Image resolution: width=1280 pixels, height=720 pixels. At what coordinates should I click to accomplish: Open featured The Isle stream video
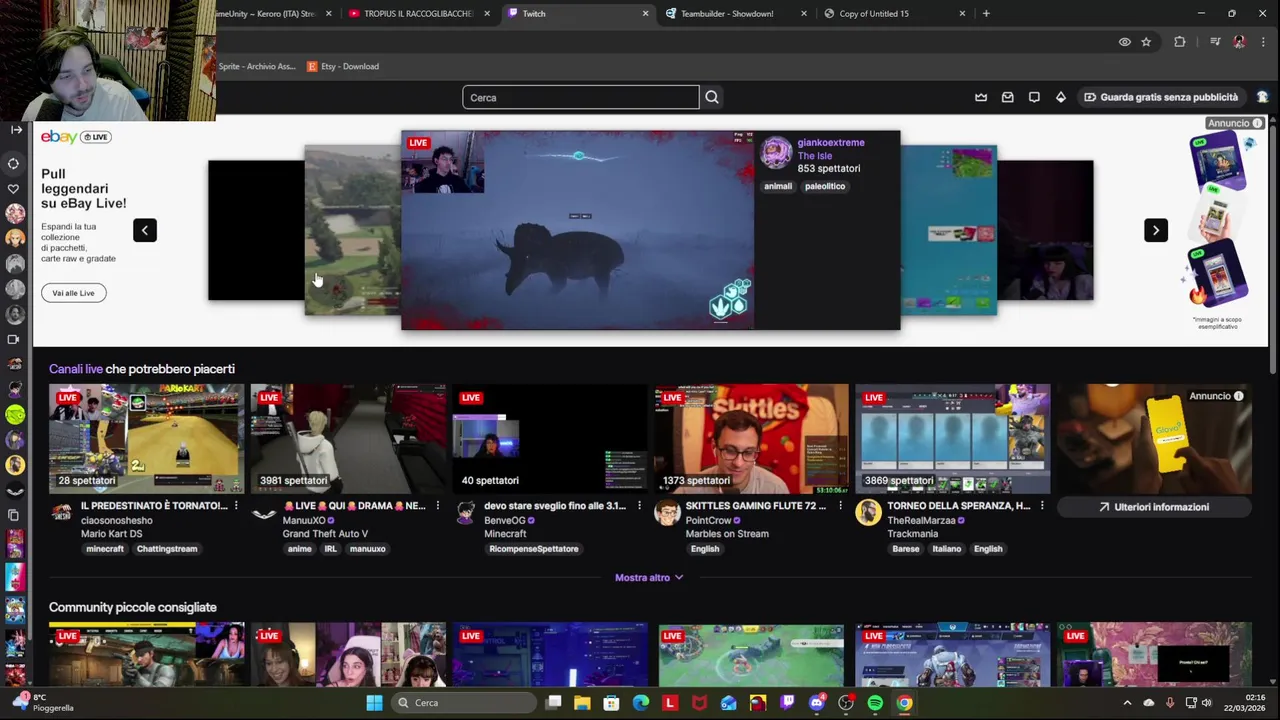(577, 230)
